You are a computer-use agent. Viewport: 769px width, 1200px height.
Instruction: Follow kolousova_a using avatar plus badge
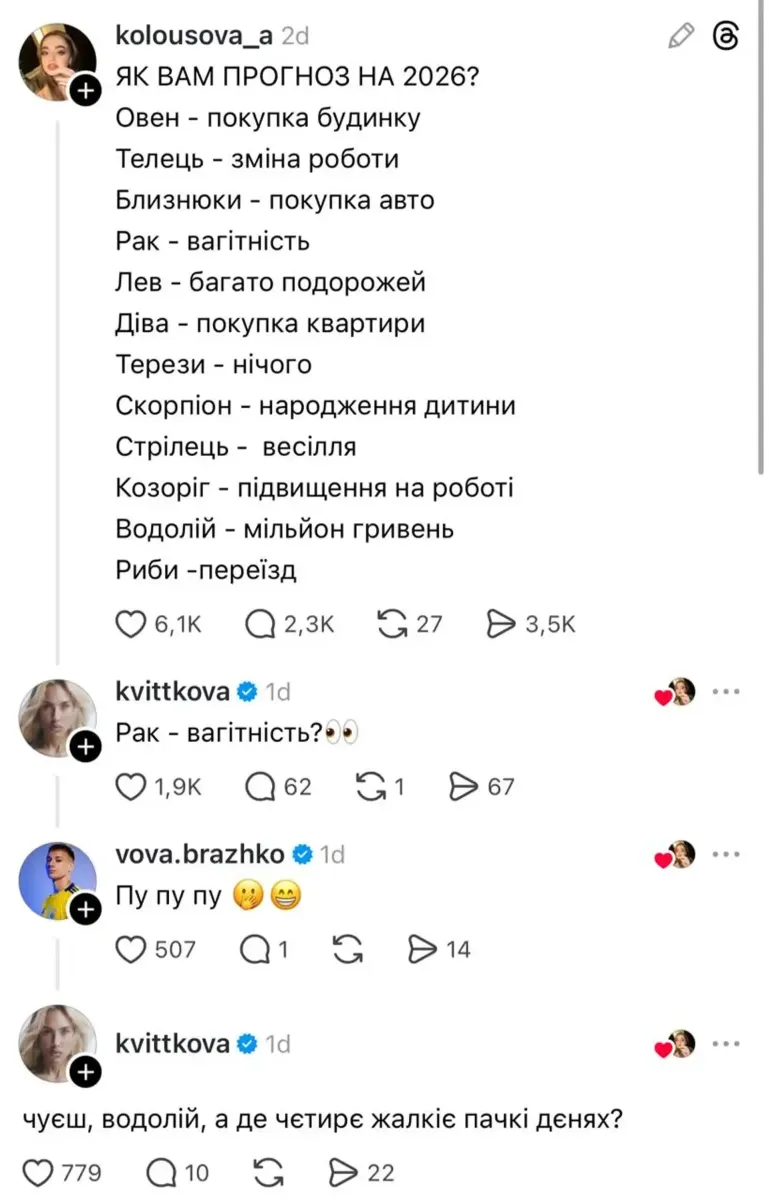click(86, 92)
